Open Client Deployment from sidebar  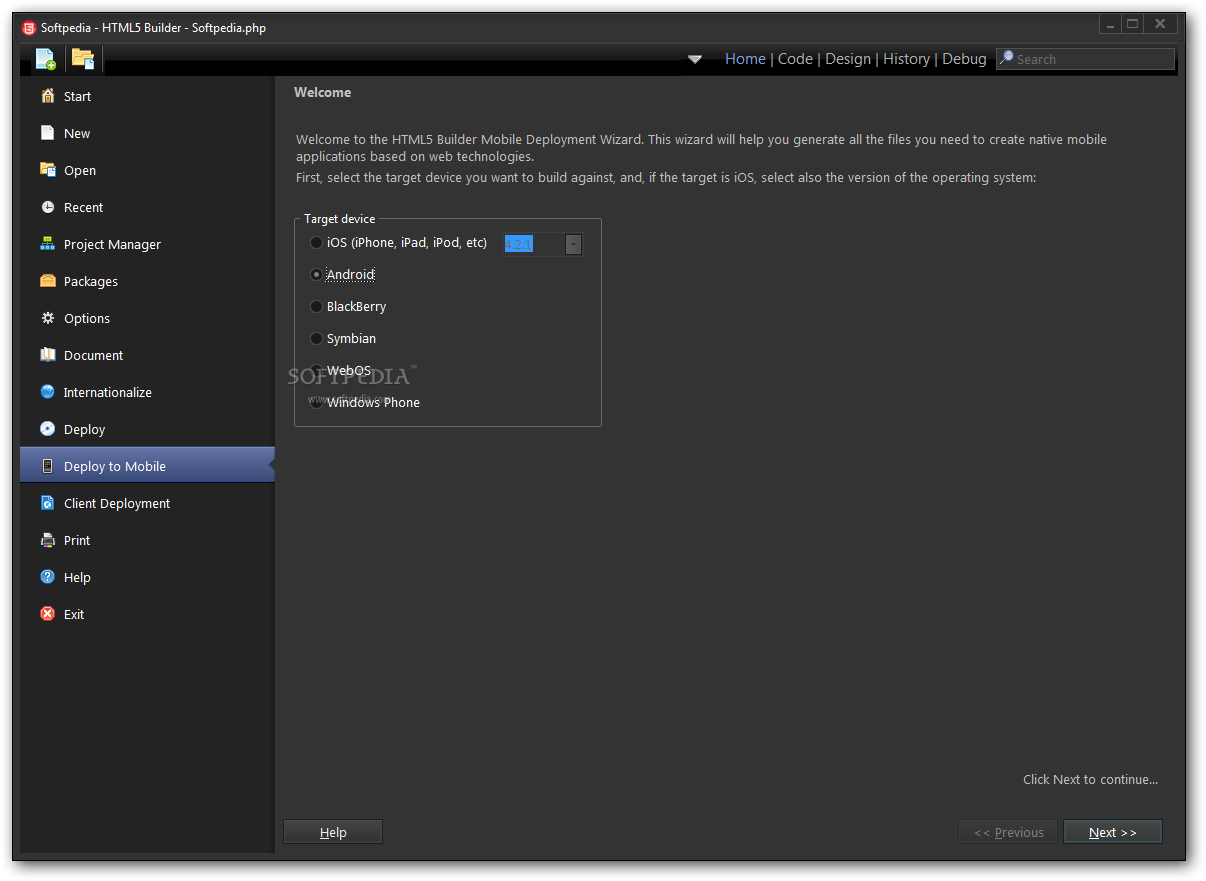(147, 503)
